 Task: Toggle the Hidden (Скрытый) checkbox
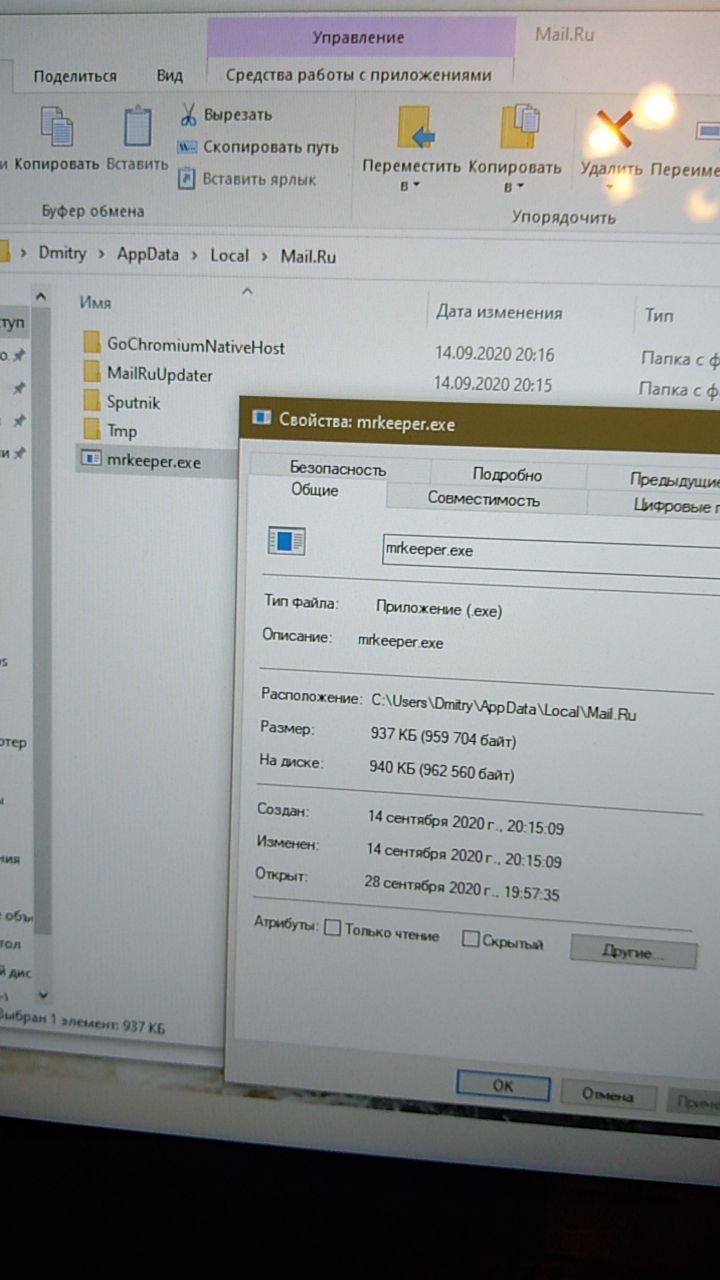click(x=470, y=939)
